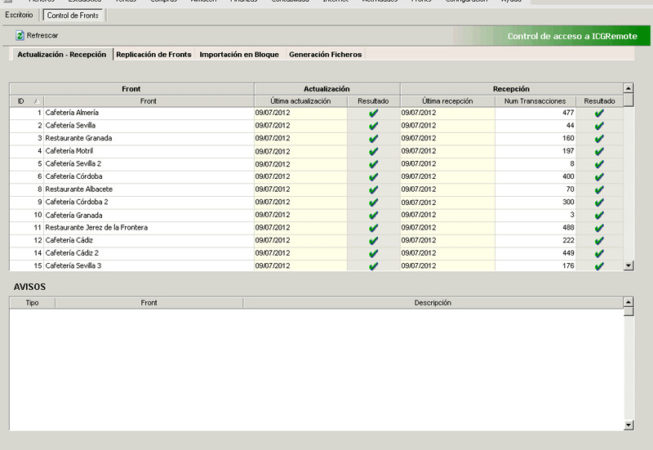Click Recepción Resultado column header
This screenshot has width=653, height=450.
tap(599, 101)
